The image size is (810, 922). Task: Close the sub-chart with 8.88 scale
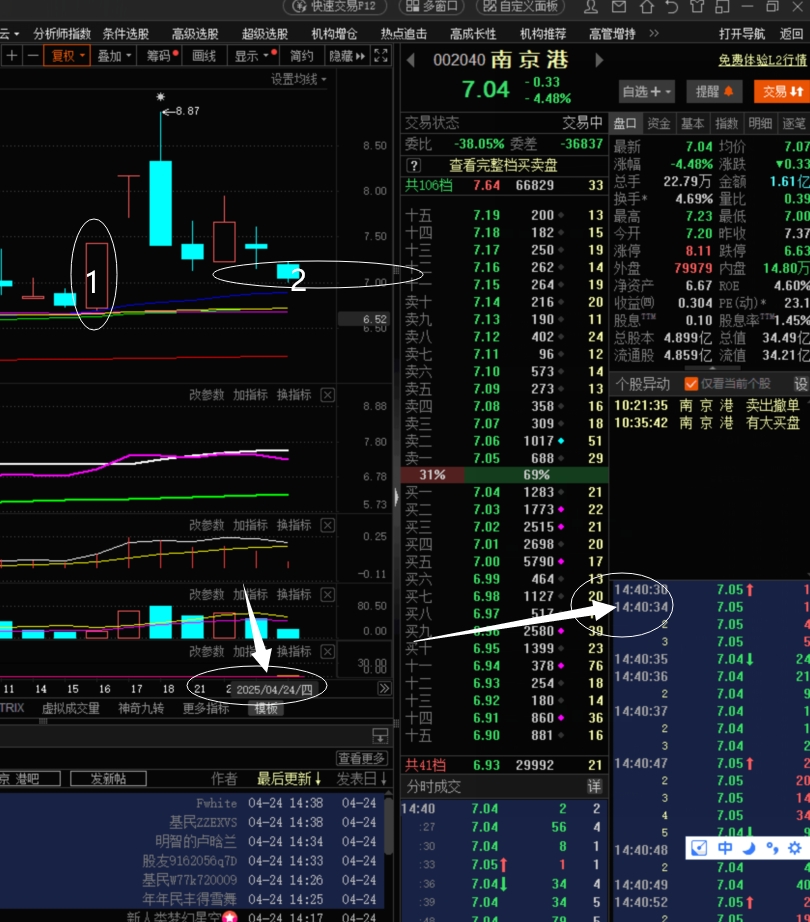point(327,395)
